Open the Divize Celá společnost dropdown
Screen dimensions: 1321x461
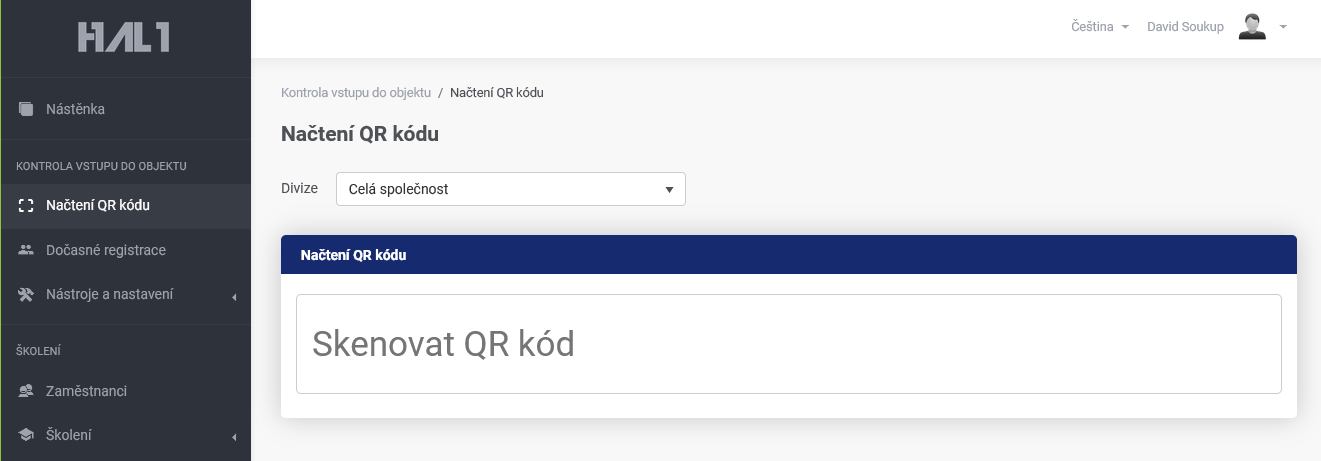pos(511,189)
